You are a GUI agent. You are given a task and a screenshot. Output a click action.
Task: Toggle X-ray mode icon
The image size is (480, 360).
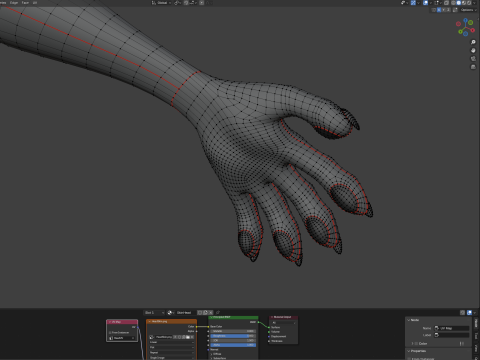click(446, 3)
